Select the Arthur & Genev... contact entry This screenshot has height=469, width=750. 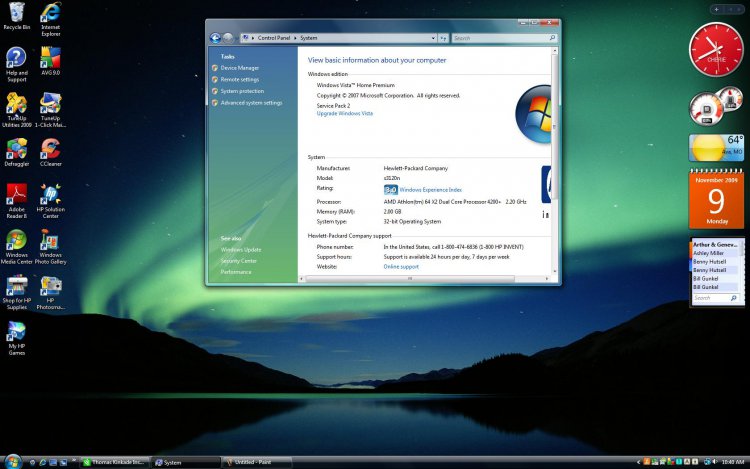[715, 244]
